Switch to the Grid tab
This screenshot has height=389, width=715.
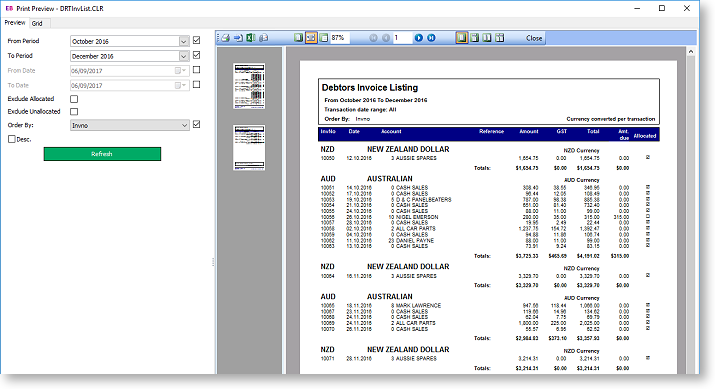pyautogui.click(x=37, y=23)
